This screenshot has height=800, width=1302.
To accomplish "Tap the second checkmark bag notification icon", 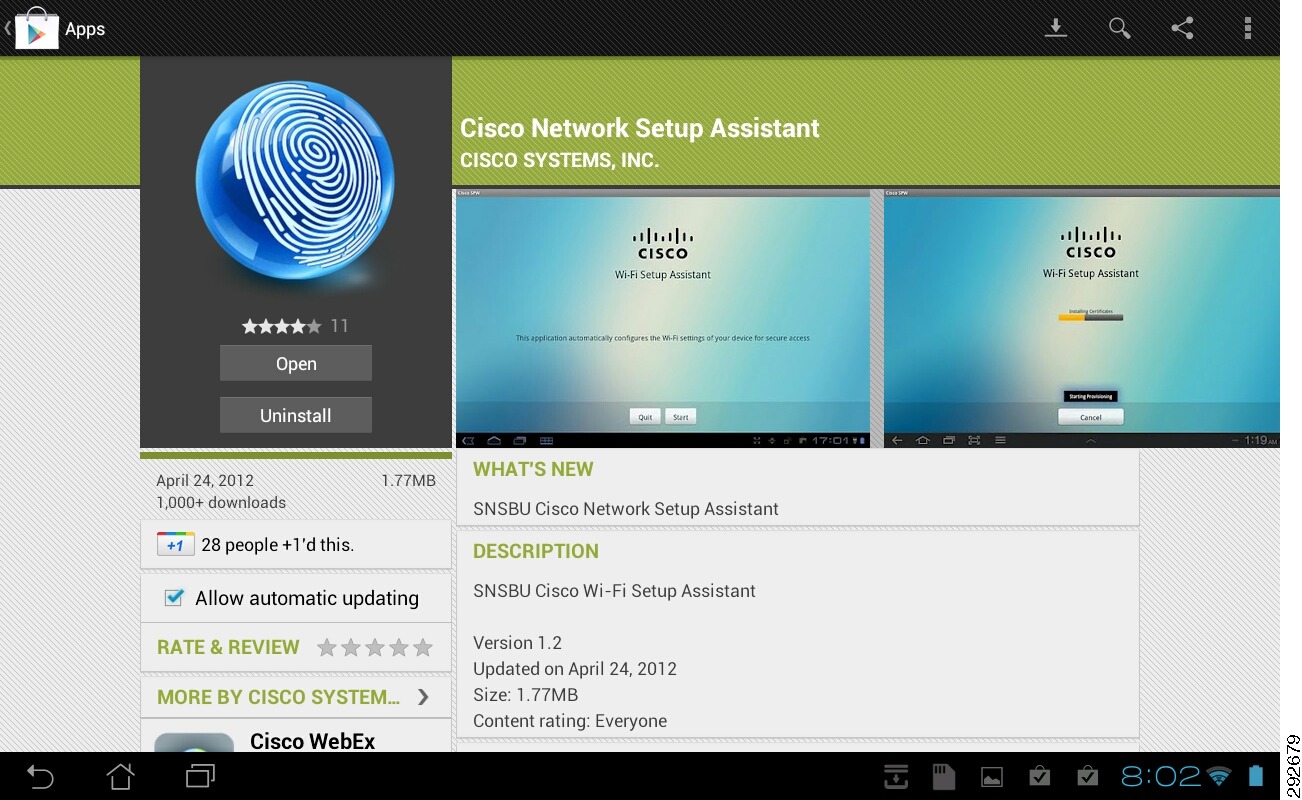I will [1087, 776].
